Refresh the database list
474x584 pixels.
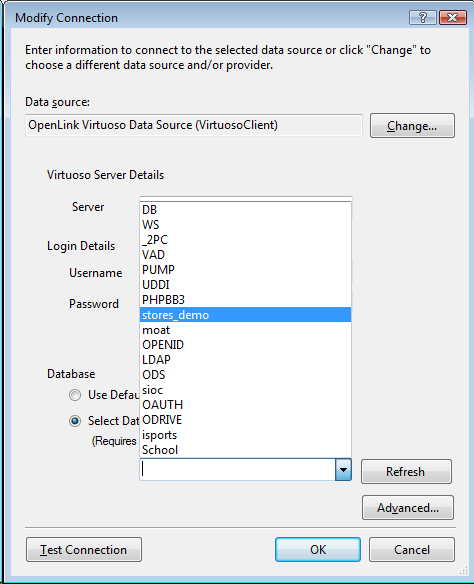click(x=406, y=472)
